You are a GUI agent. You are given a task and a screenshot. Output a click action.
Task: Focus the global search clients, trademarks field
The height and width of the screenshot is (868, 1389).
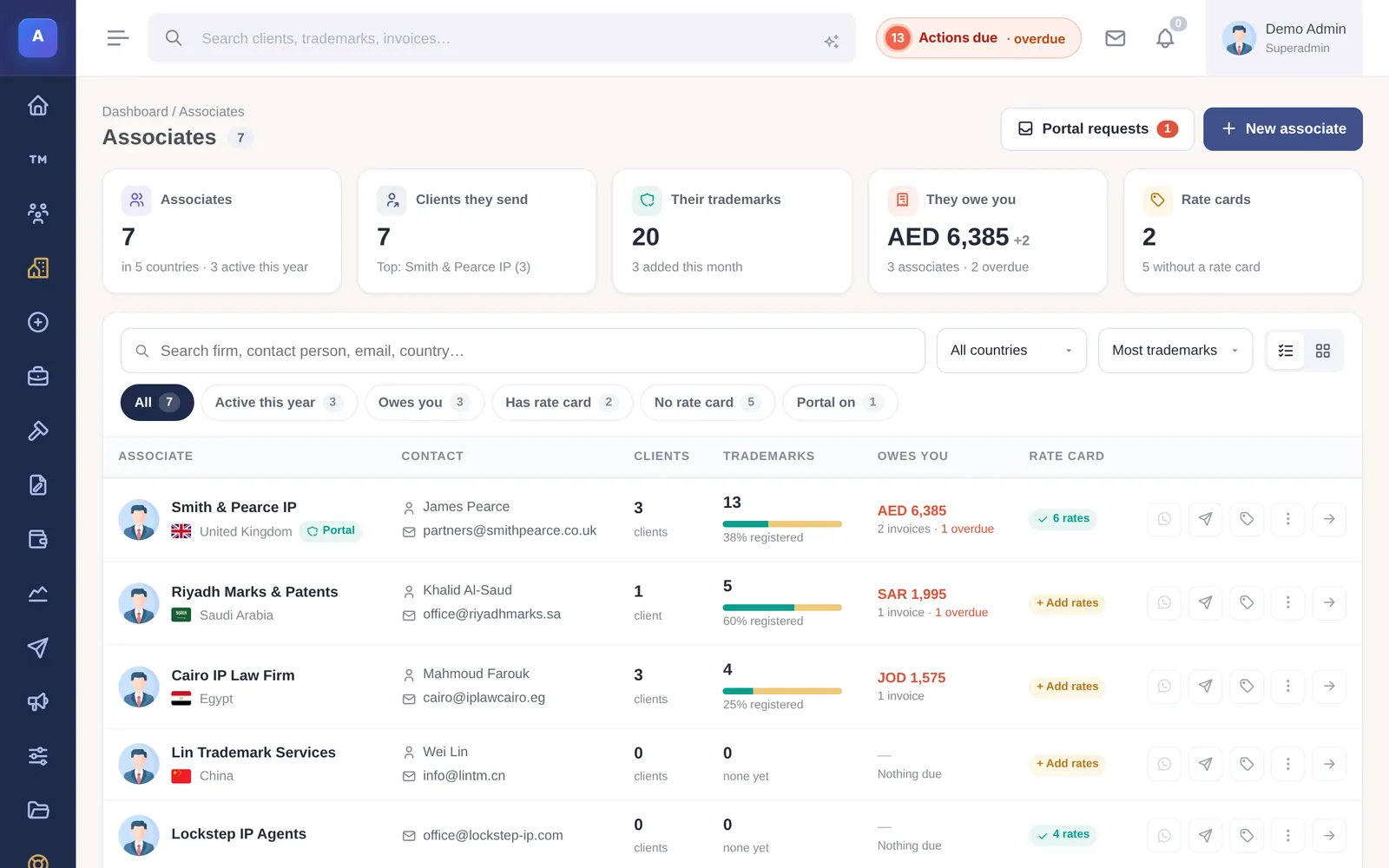click(502, 38)
